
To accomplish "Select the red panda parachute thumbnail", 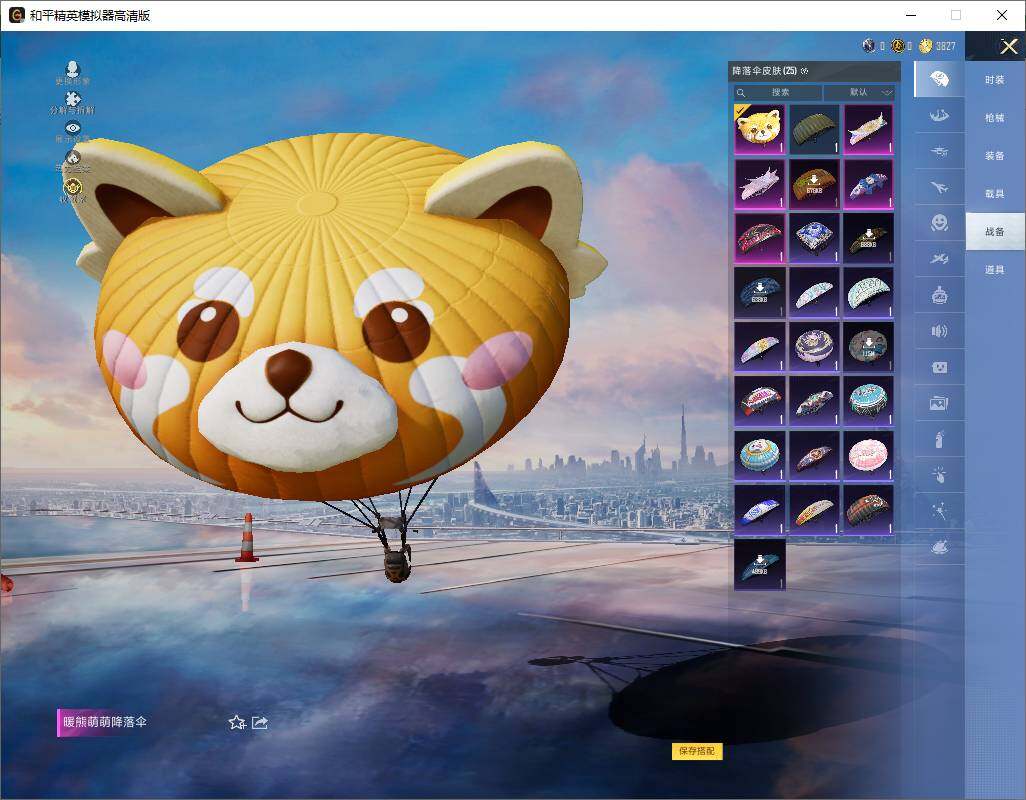I will pyautogui.click(x=760, y=130).
